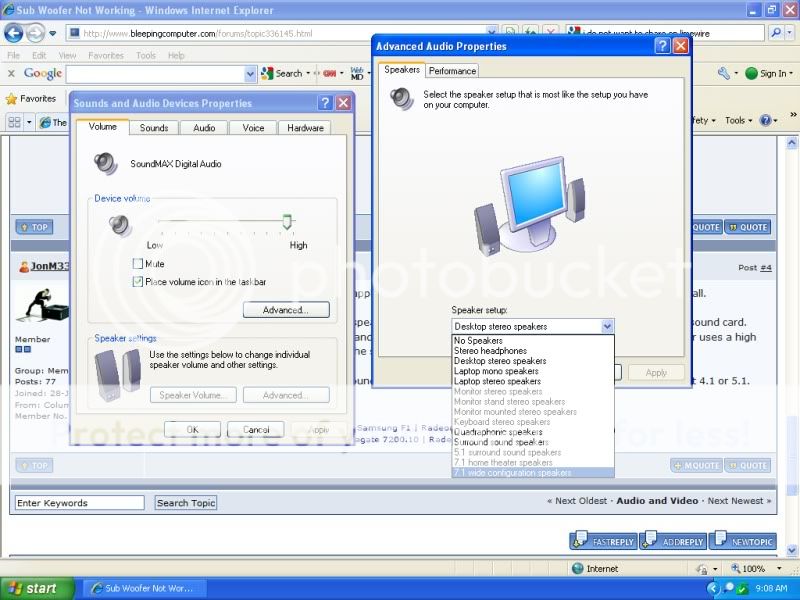The image size is (800, 600).
Task: Uncheck Place volume icon in the taskbar
Action: pos(138,282)
